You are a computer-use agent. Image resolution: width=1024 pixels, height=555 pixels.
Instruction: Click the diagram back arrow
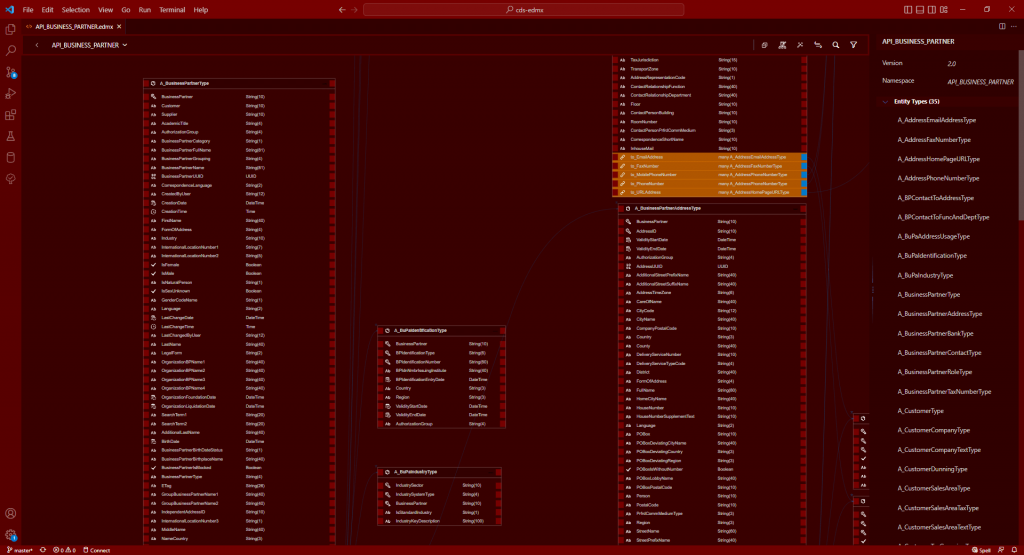(x=37, y=45)
